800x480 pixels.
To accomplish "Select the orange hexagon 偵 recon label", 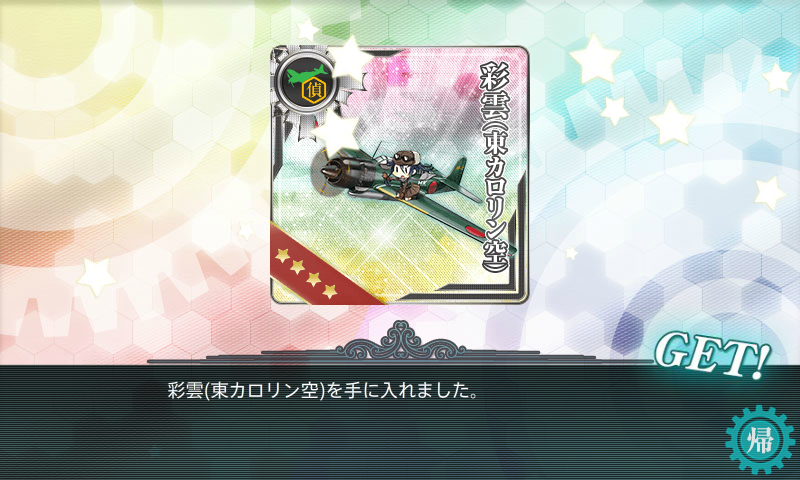I will tap(314, 91).
